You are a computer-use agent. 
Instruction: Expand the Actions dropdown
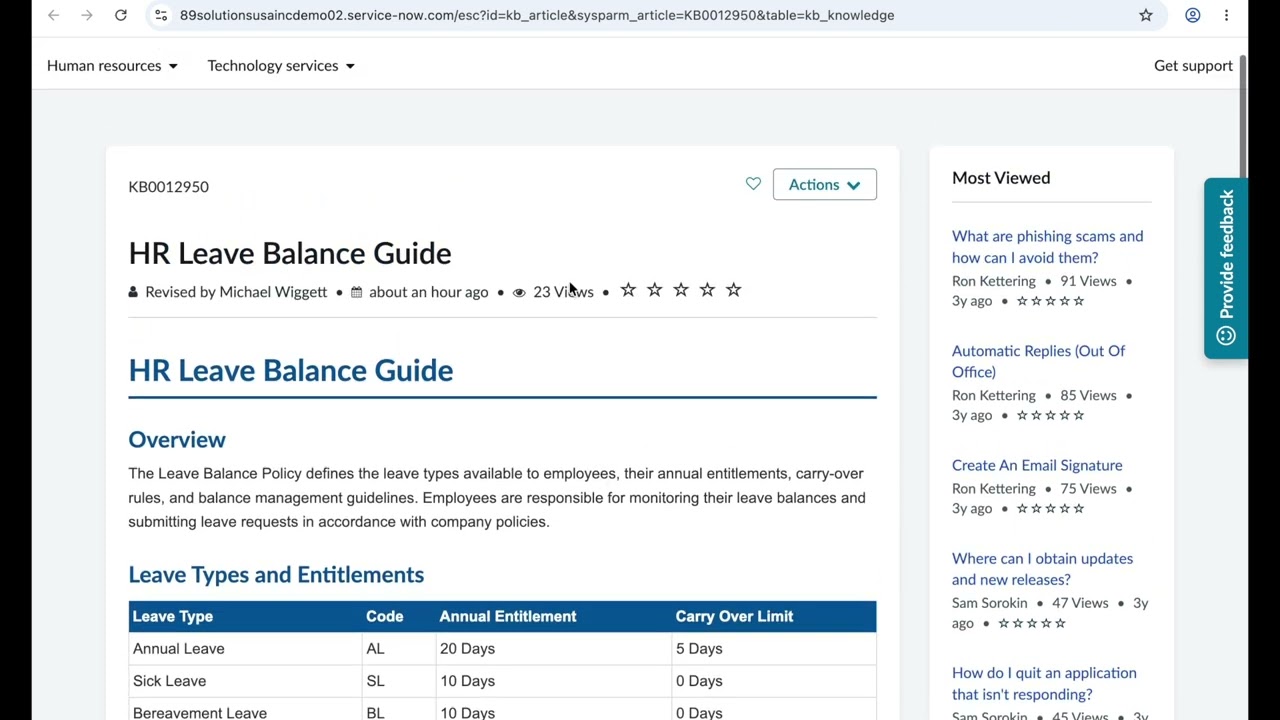(825, 184)
